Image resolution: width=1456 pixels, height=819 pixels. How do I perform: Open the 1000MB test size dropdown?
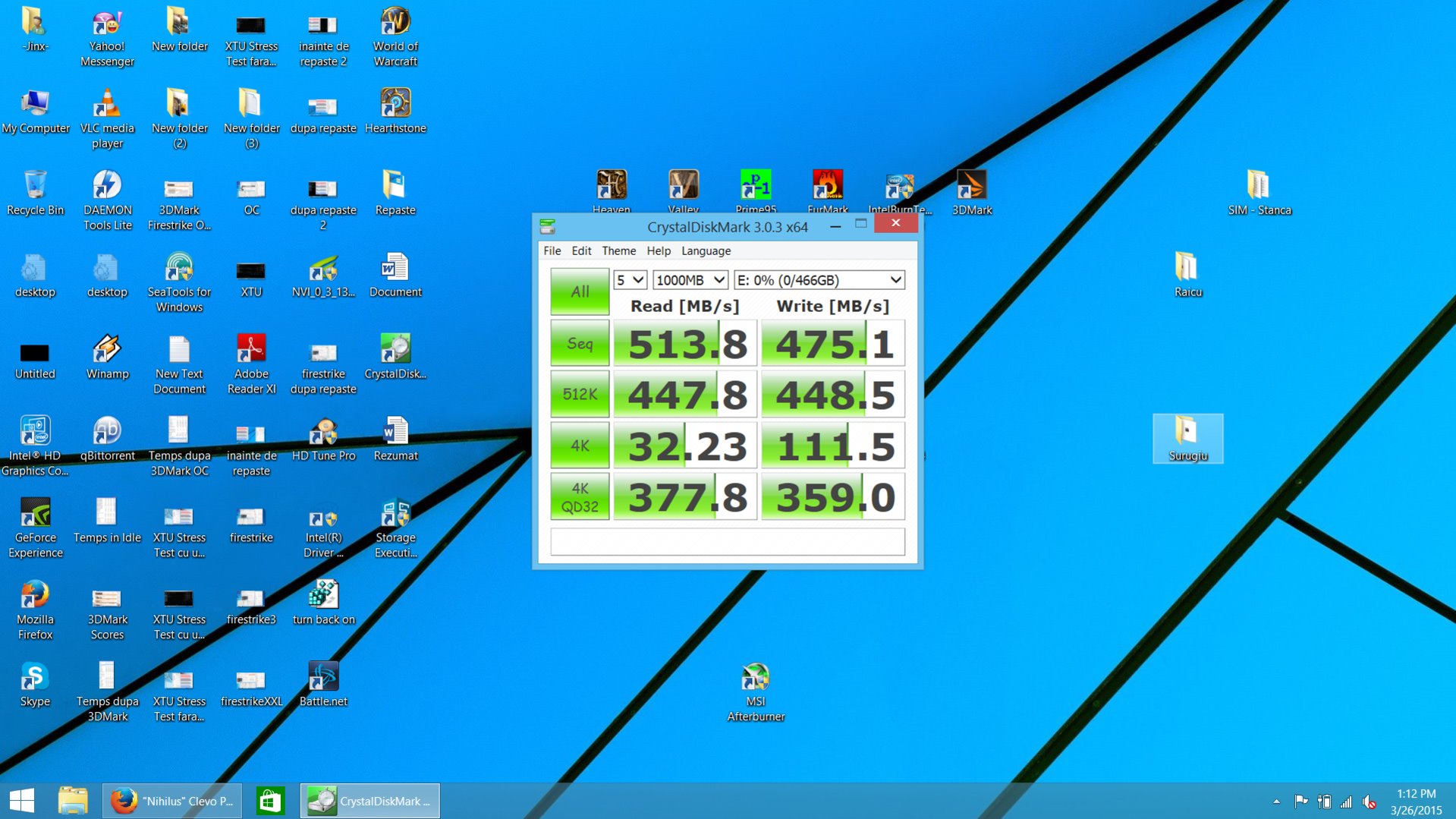click(x=690, y=280)
